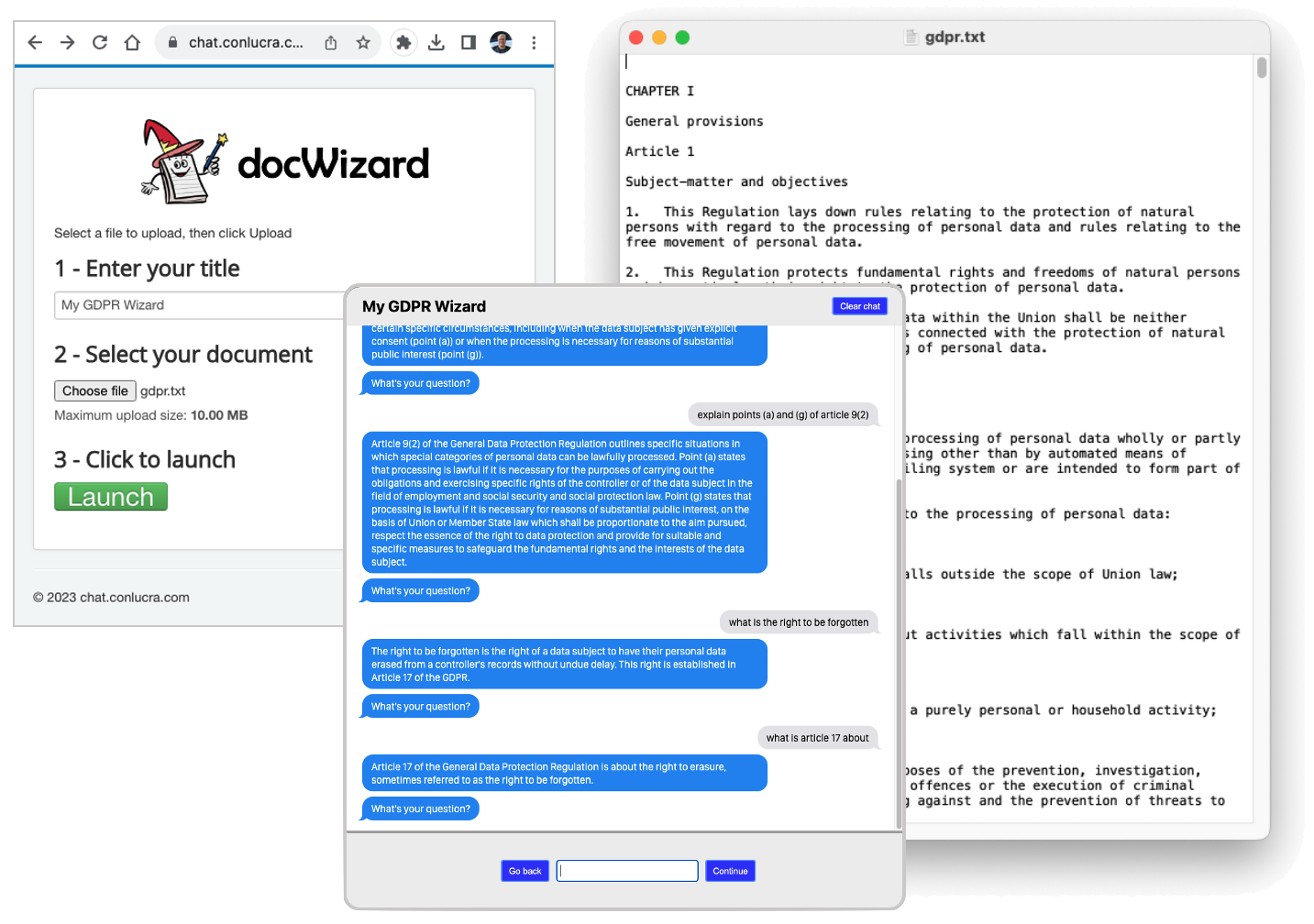This screenshot has width=1314, height=924.
Task: Click the share icon in address bar
Action: coord(331,42)
